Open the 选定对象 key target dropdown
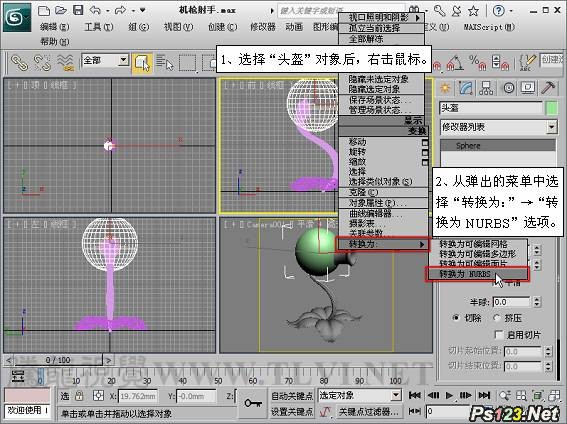Image resolution: width=567 pixels, height=424 pixels. pos(397,396)
